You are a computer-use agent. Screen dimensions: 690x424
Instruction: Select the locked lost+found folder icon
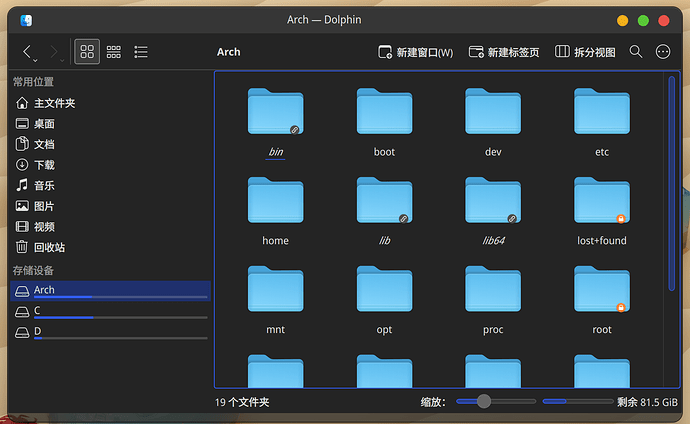(x=602, y=200)
